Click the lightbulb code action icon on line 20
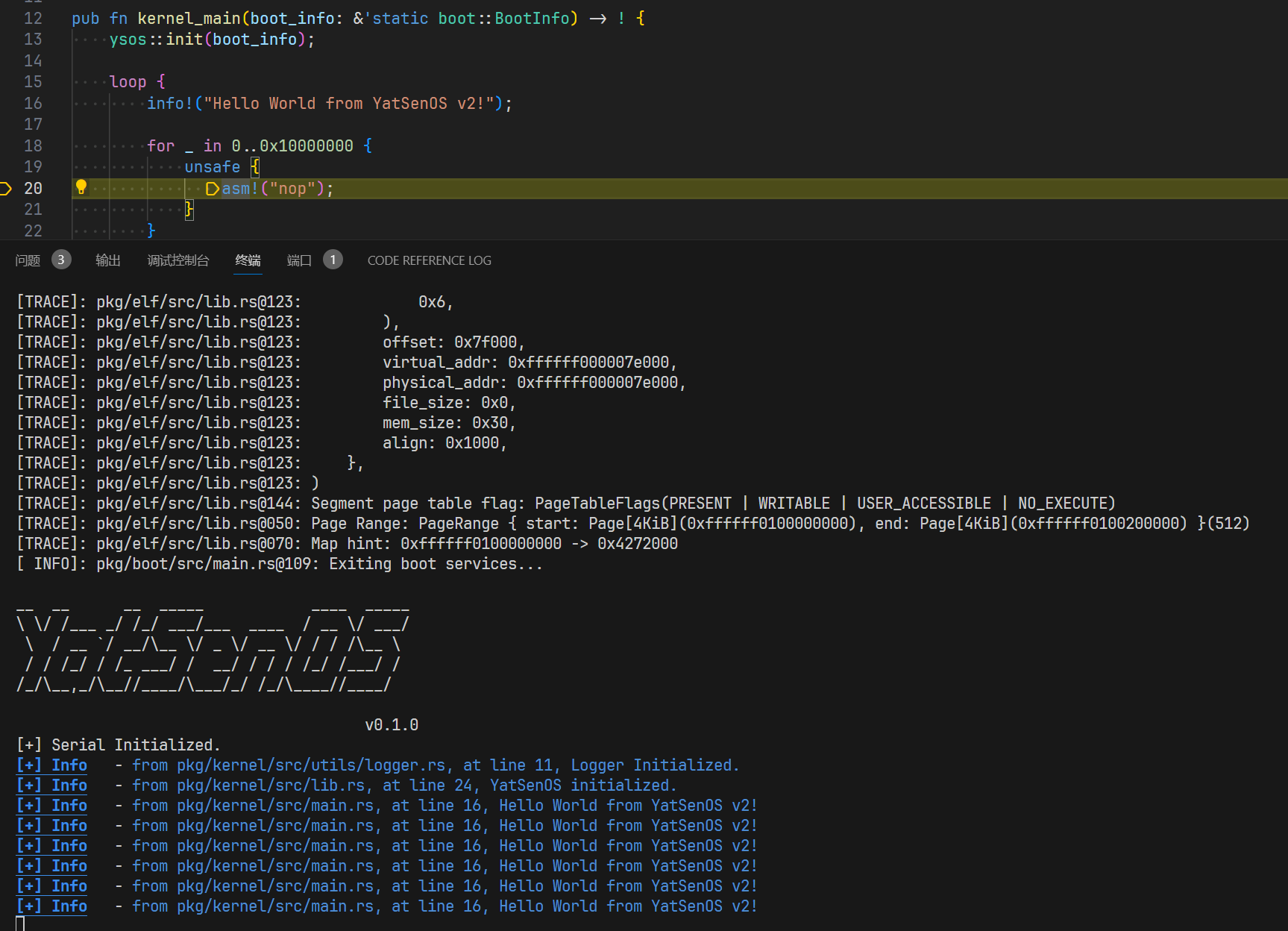The height and width of the screenshot is (931, 1288). [x=81, y=187]
